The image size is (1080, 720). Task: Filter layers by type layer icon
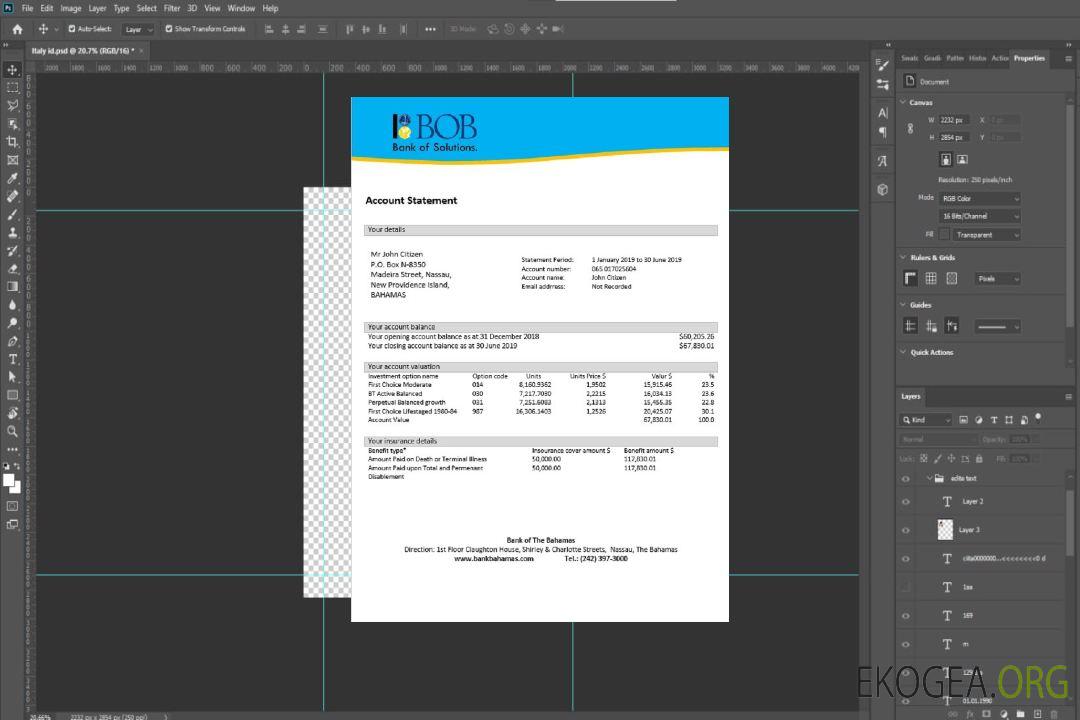tap(996, 420)
